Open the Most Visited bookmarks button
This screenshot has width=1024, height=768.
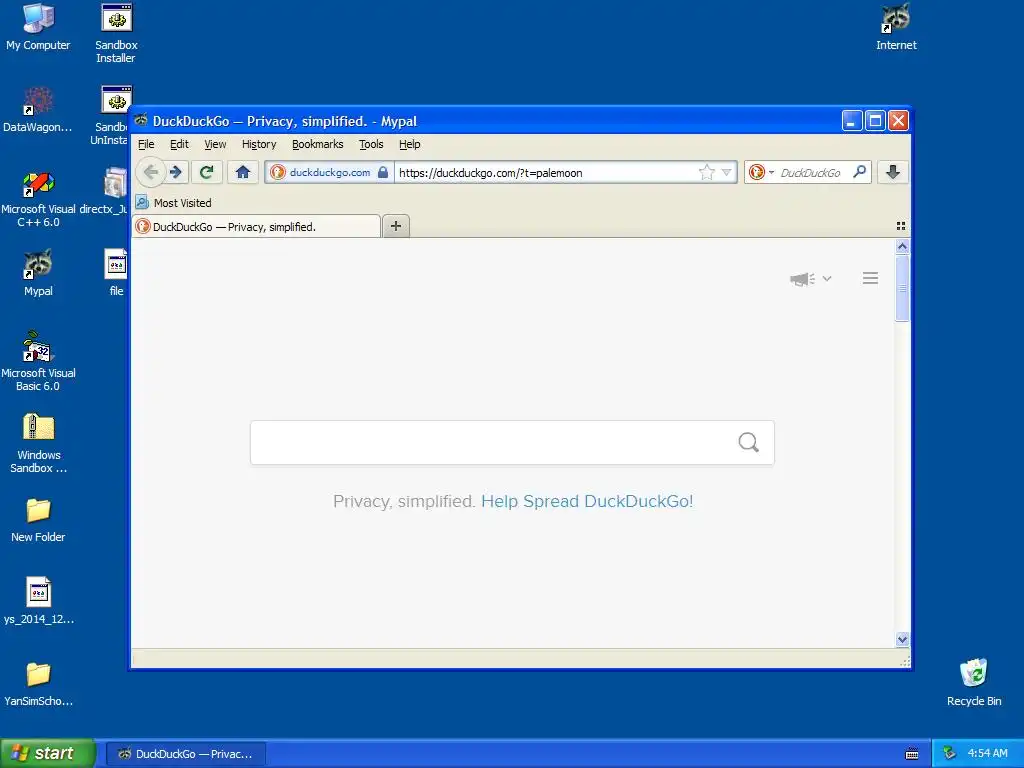[x=174, y=202]
